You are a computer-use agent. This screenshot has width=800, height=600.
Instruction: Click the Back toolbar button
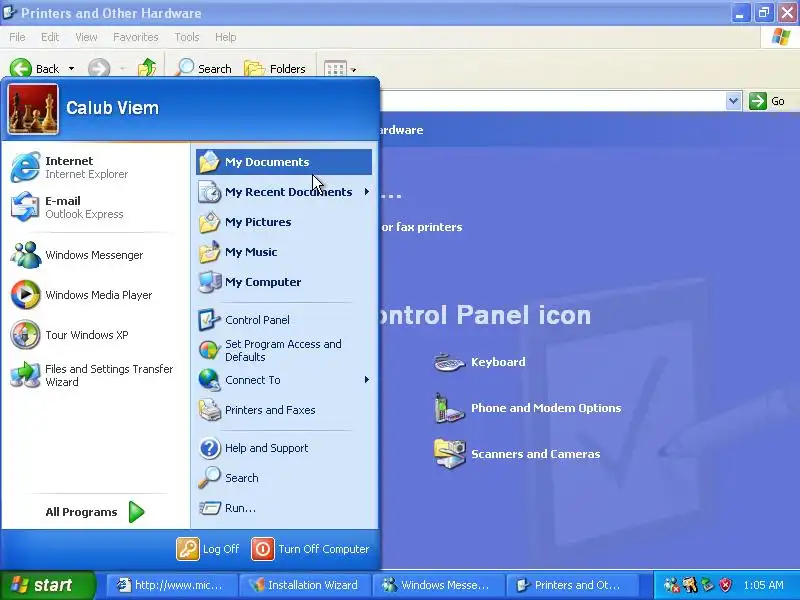click(x=35, y=68)
